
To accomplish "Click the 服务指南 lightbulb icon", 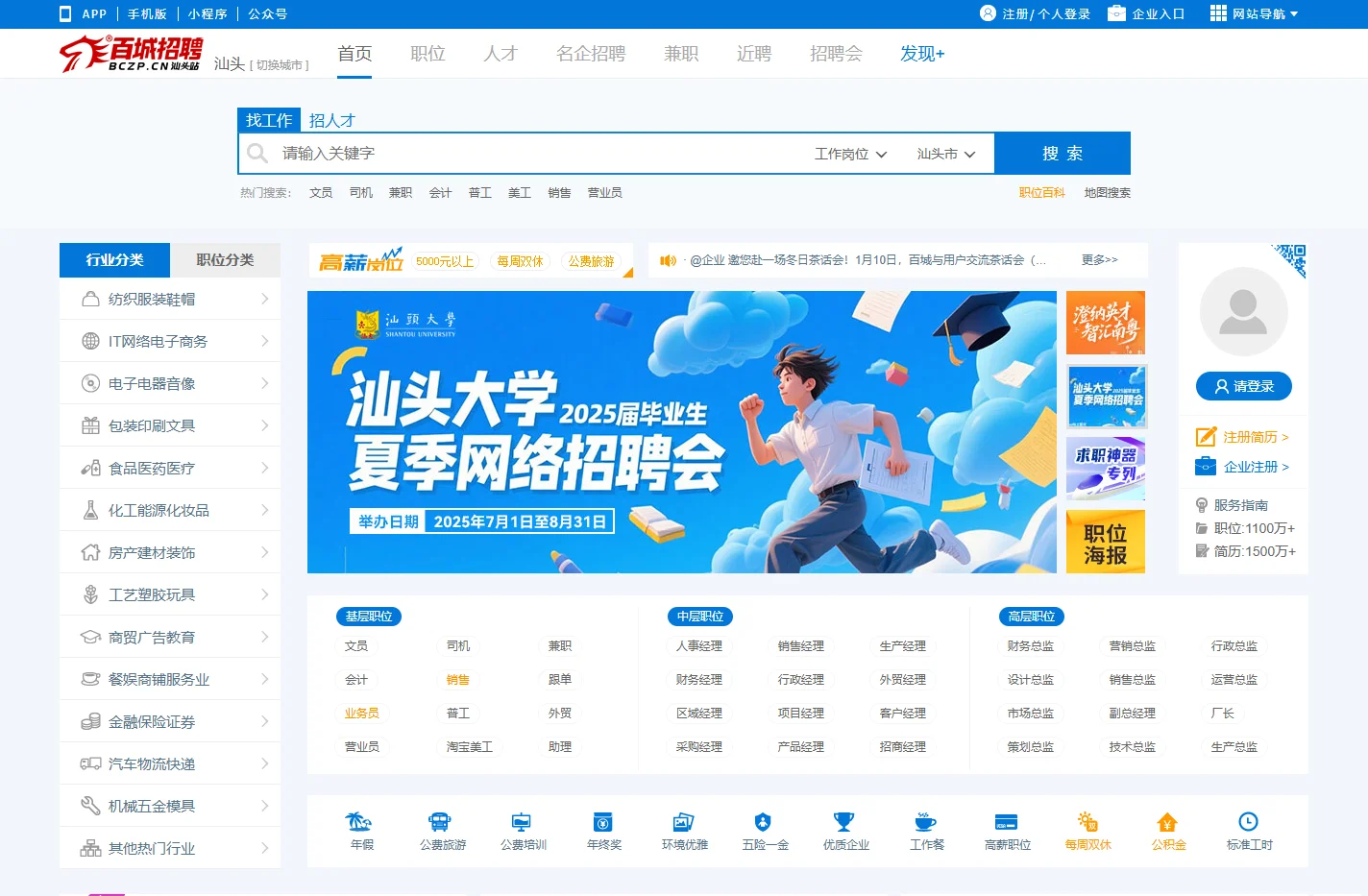I will (x=1201, y=505).
